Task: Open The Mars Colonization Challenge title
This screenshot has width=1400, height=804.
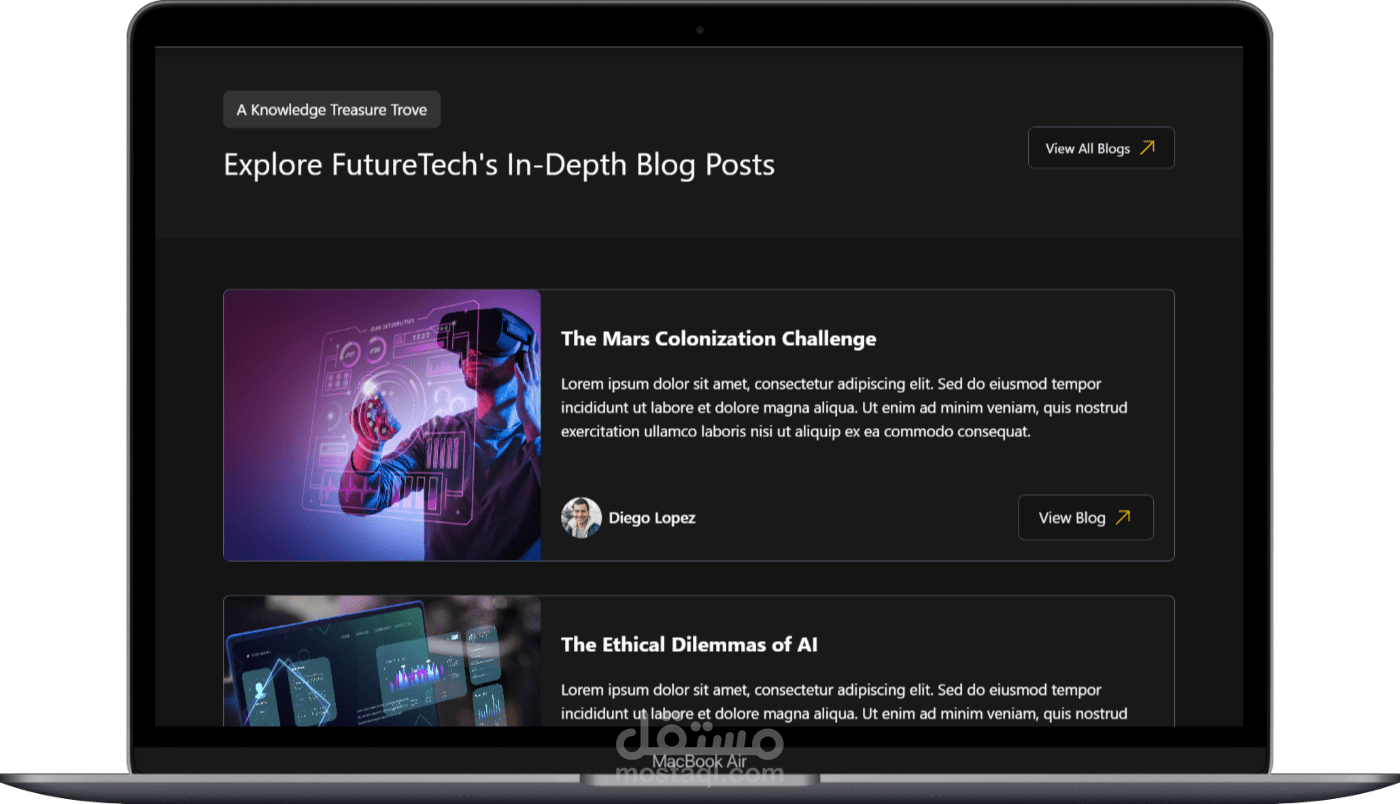Action: click(718, 339)
